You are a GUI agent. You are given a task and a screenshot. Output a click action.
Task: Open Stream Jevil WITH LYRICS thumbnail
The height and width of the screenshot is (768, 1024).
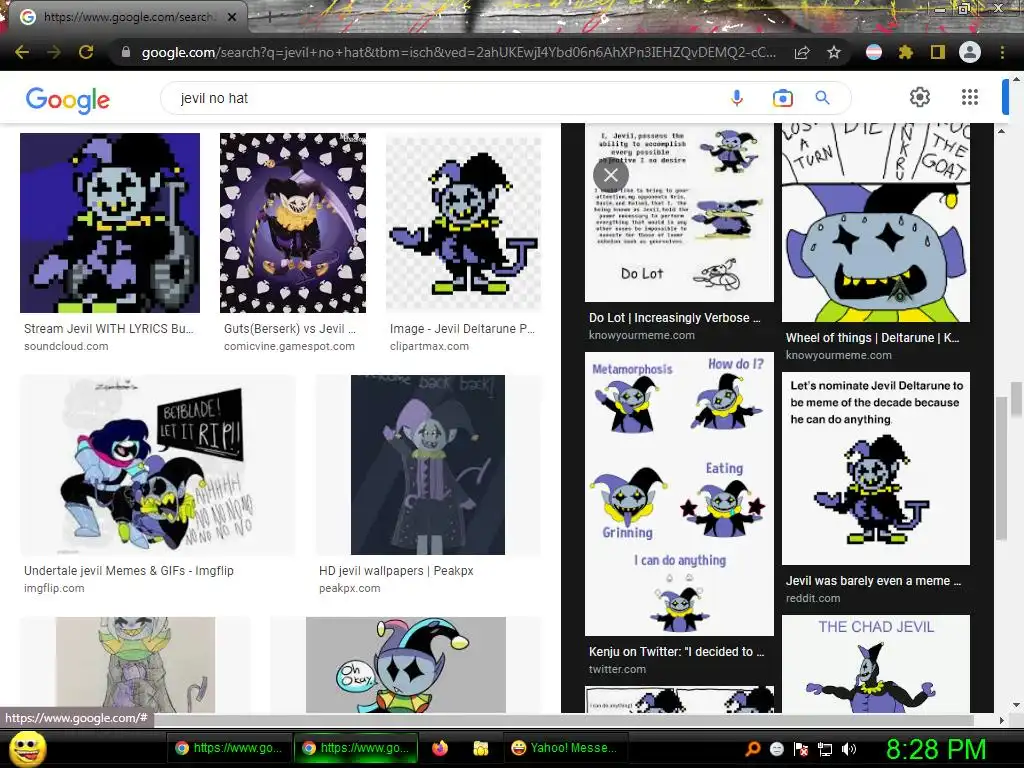click(110, 223)
